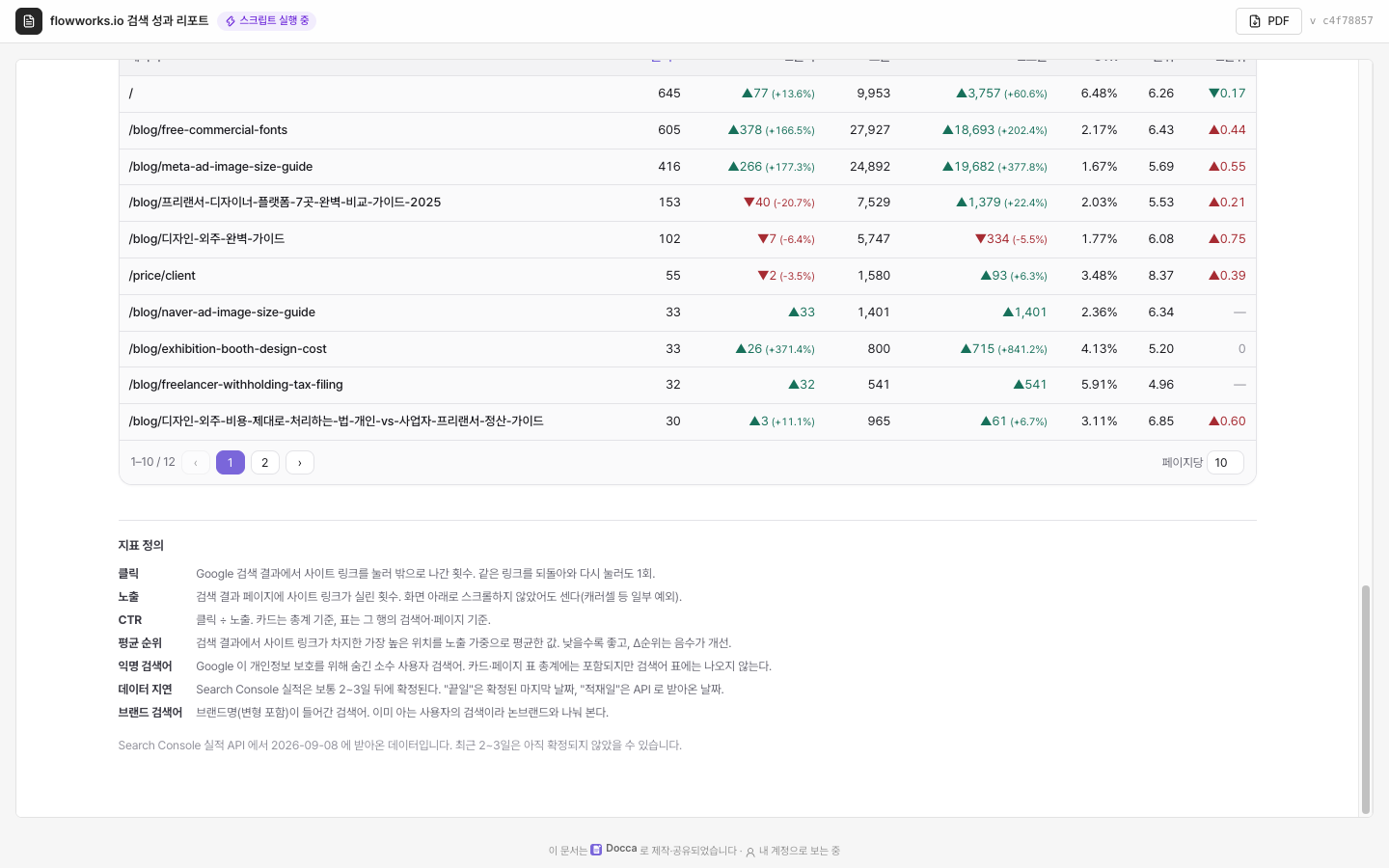Select /blog/freelancer-withholding-tax-filing path
The height and width of the screenshot is (868, 1389).
[235, 385]
